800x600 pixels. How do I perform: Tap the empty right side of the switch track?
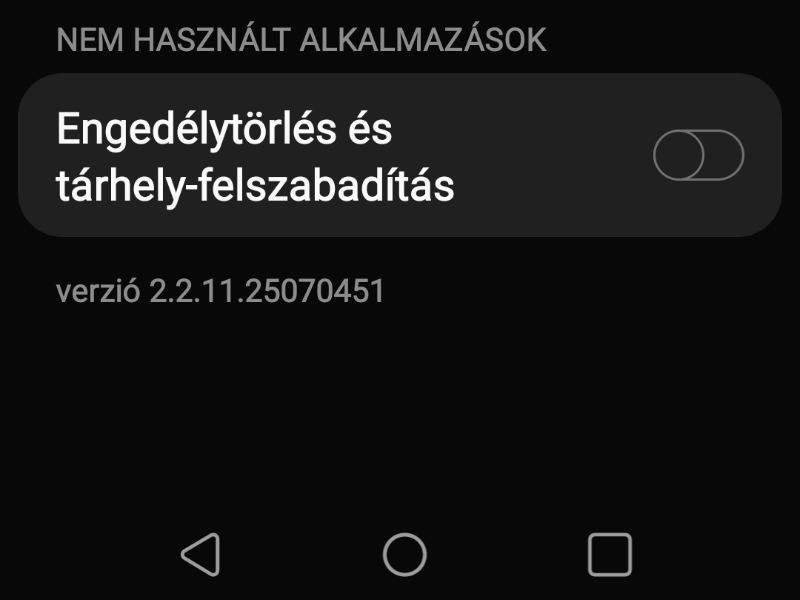[723, 155]
